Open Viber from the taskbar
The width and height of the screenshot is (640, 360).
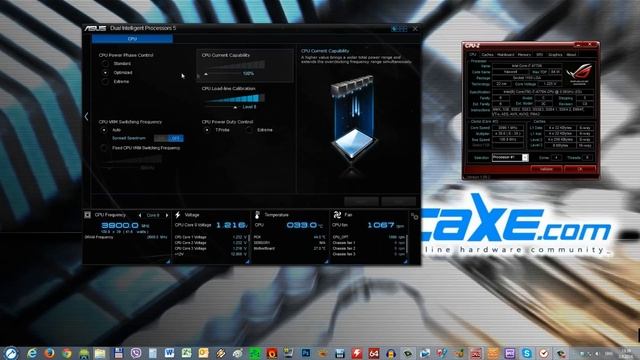(136, 353)
